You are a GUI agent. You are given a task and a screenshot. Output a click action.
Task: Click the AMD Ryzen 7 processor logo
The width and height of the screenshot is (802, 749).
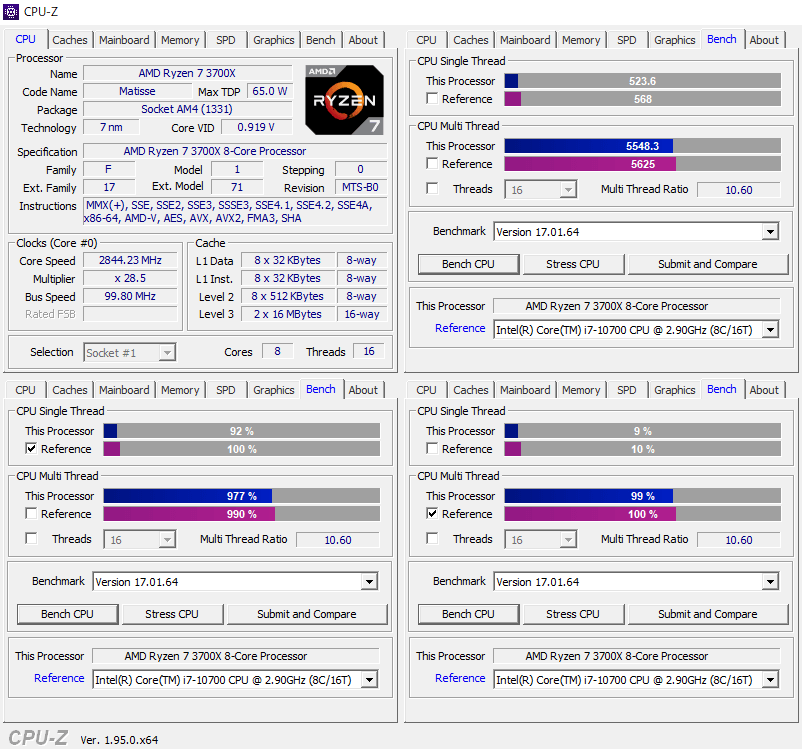click(x=344, y=100)
